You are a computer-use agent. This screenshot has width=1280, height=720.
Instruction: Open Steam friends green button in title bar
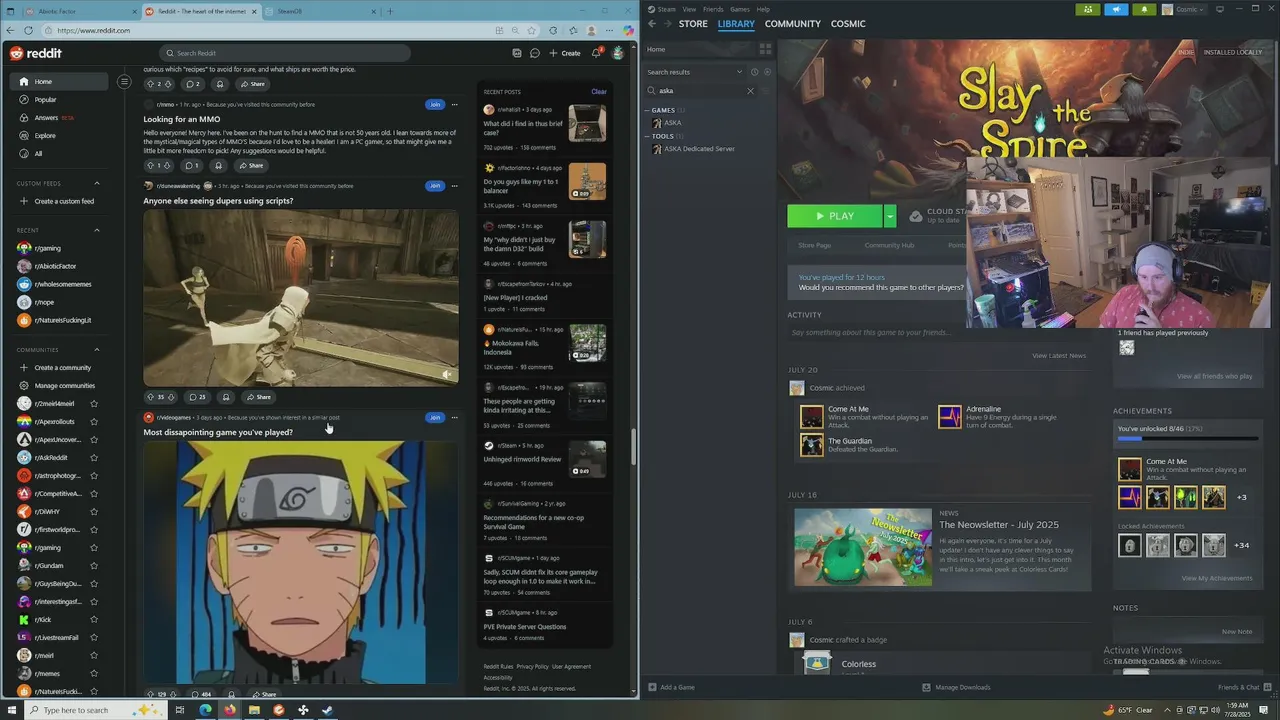[1088, 9]
